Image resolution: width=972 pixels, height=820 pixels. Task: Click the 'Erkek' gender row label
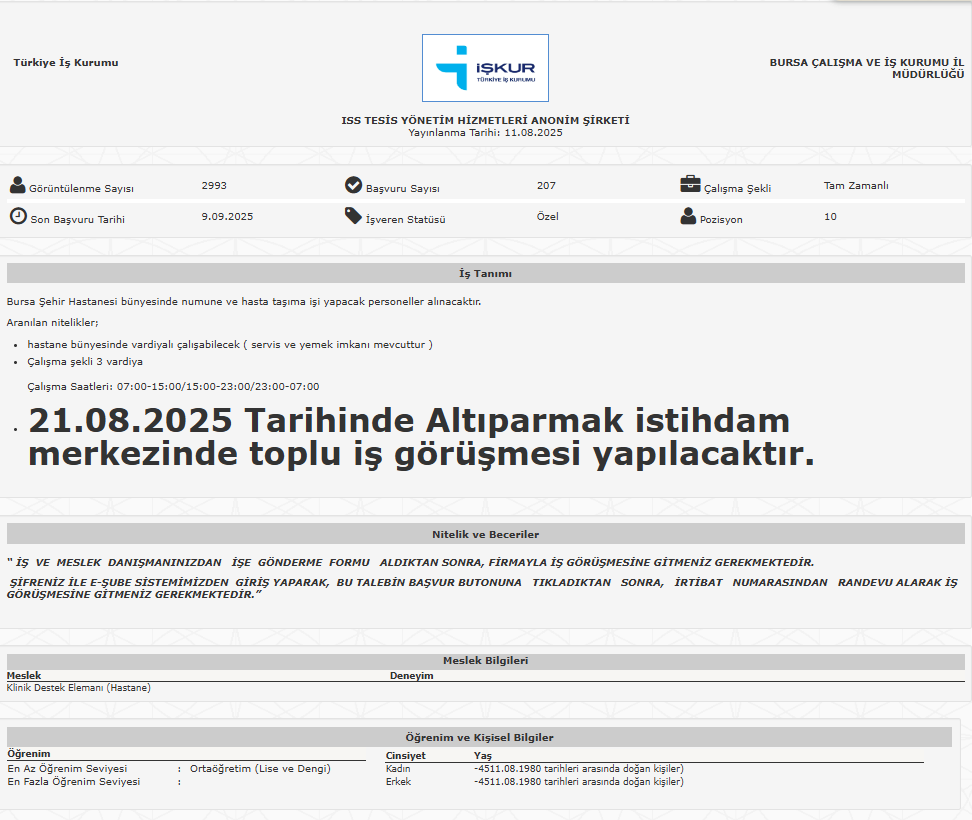coord(399,782)
